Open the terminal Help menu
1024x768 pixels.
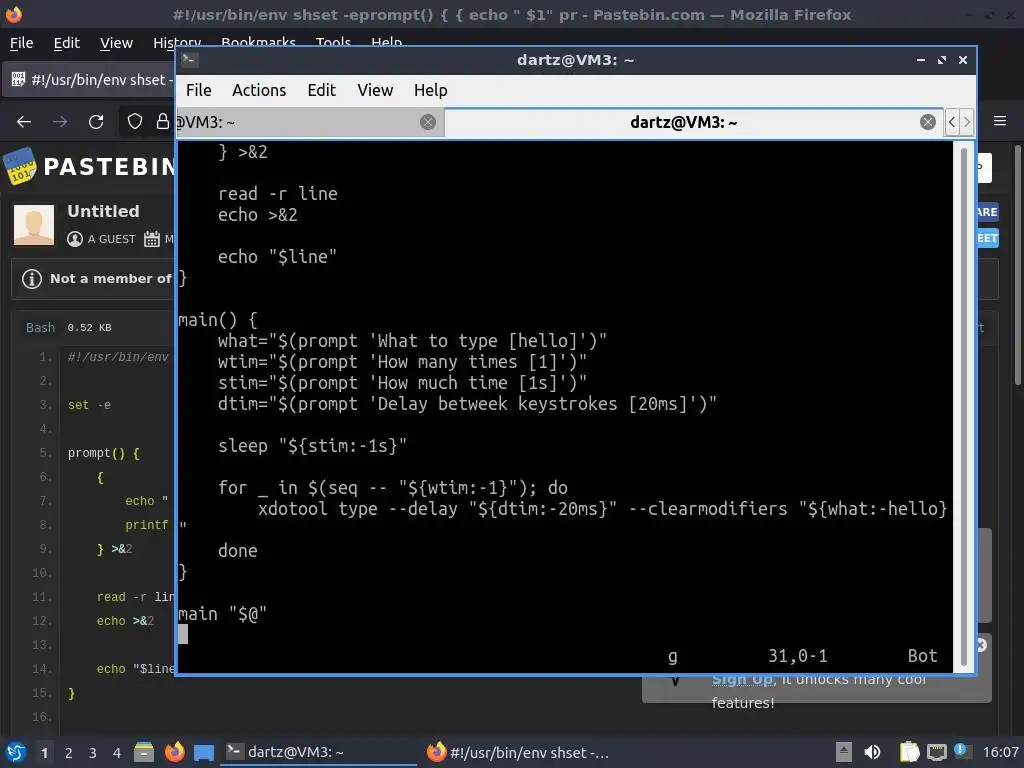(x=430, y=90)
